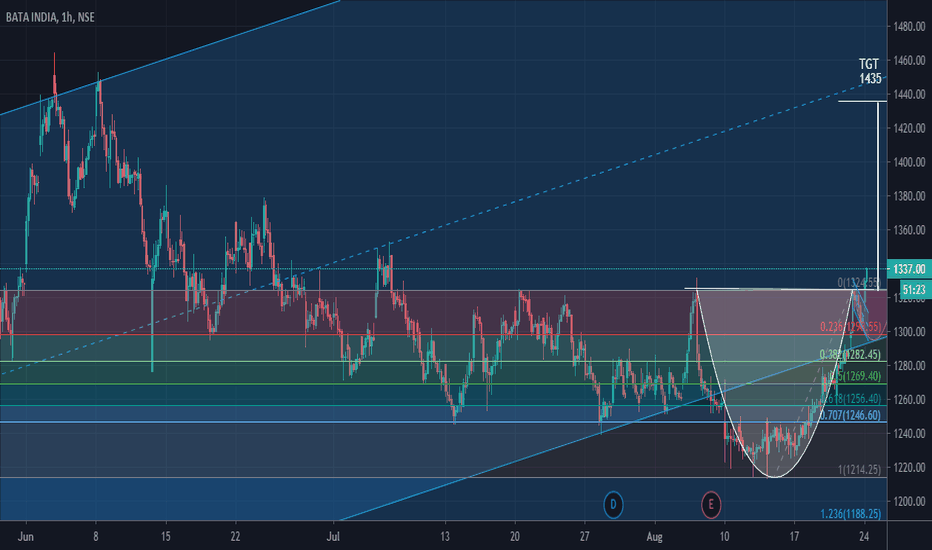The height and width of the screenshot is (550, 932).
Task: Click the Aug date label on time axis
Action: point(654,536)
